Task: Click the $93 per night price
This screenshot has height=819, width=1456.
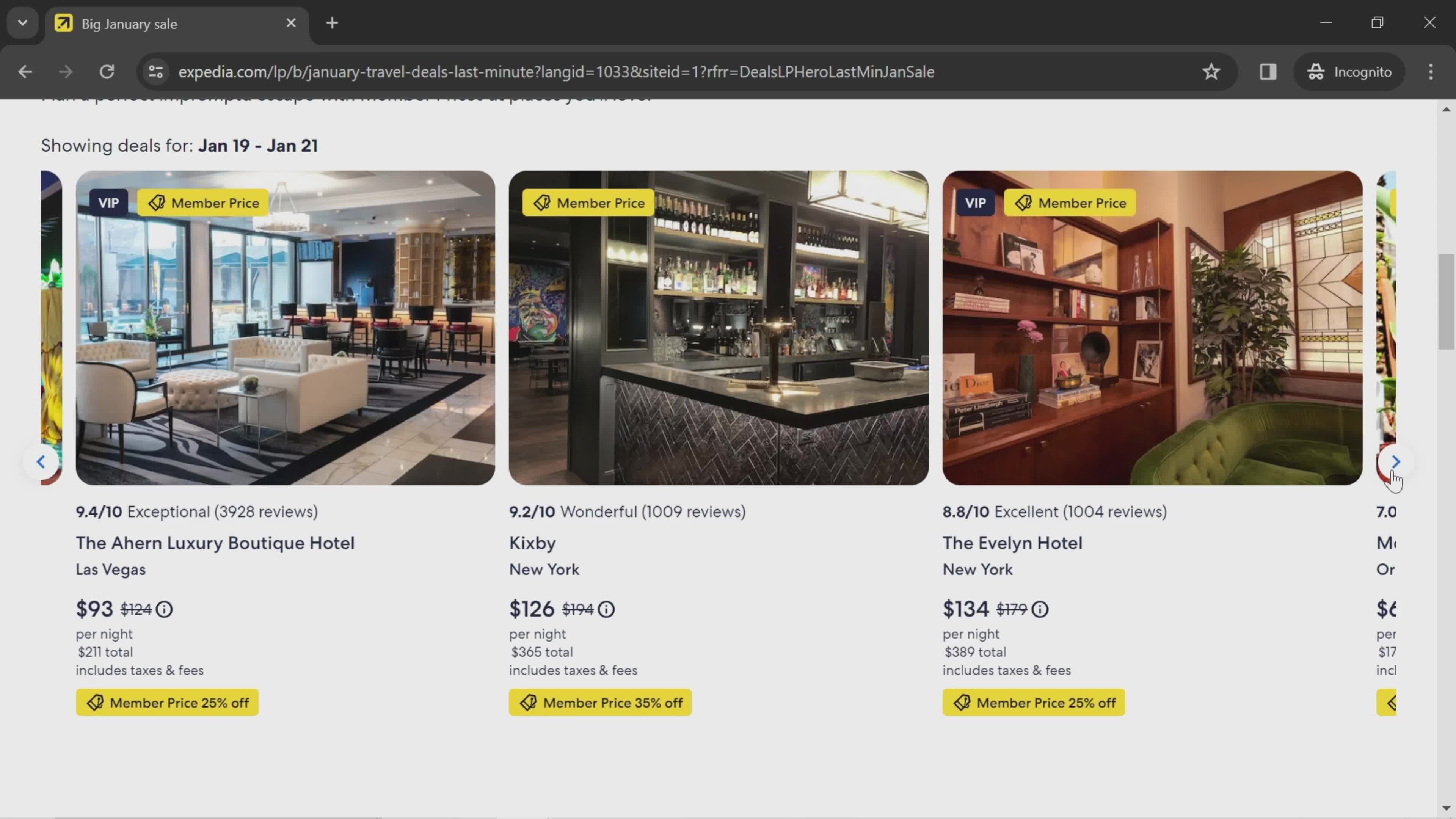Action: (94, 609)
